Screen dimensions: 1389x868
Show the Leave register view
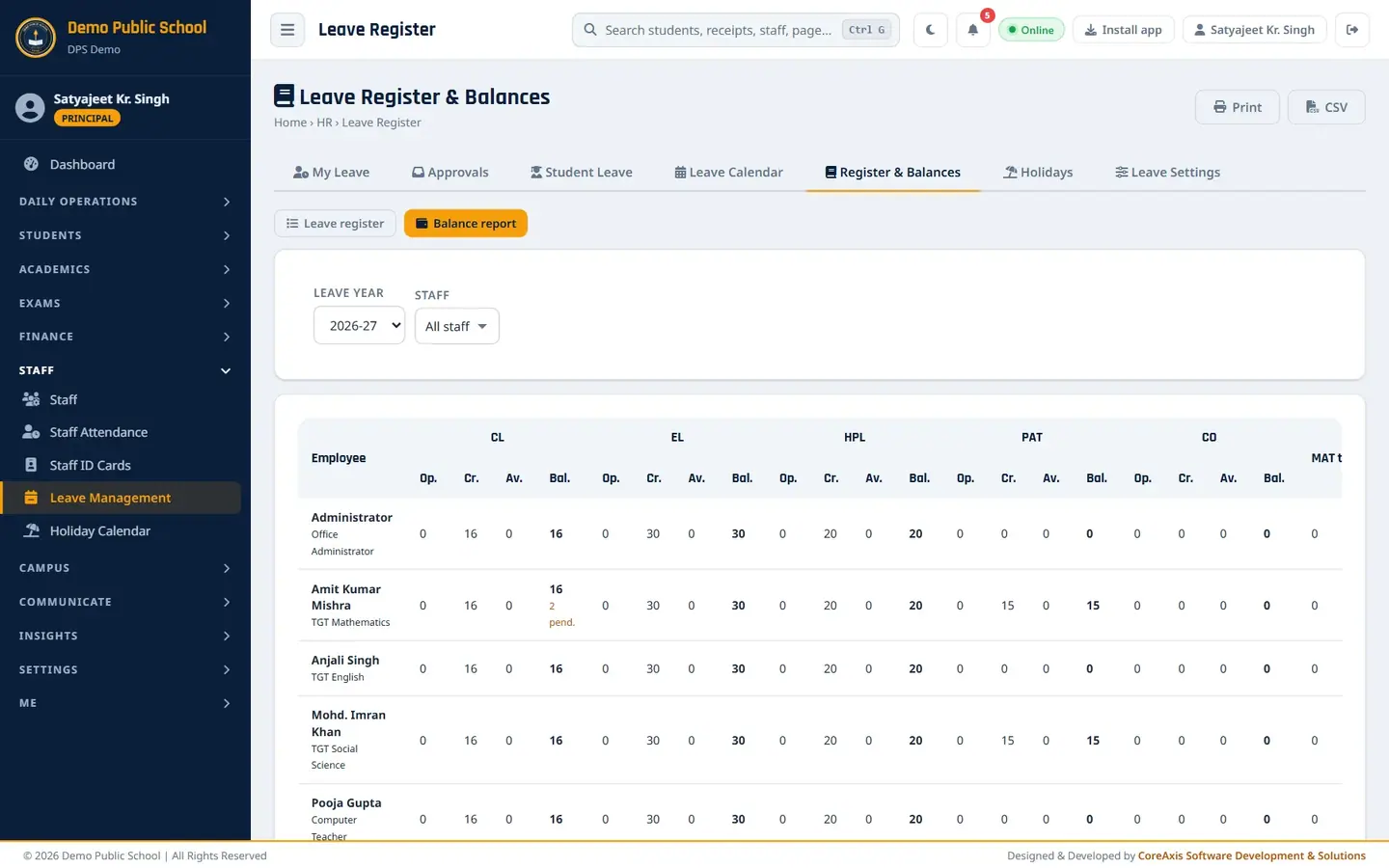point(335,224)
